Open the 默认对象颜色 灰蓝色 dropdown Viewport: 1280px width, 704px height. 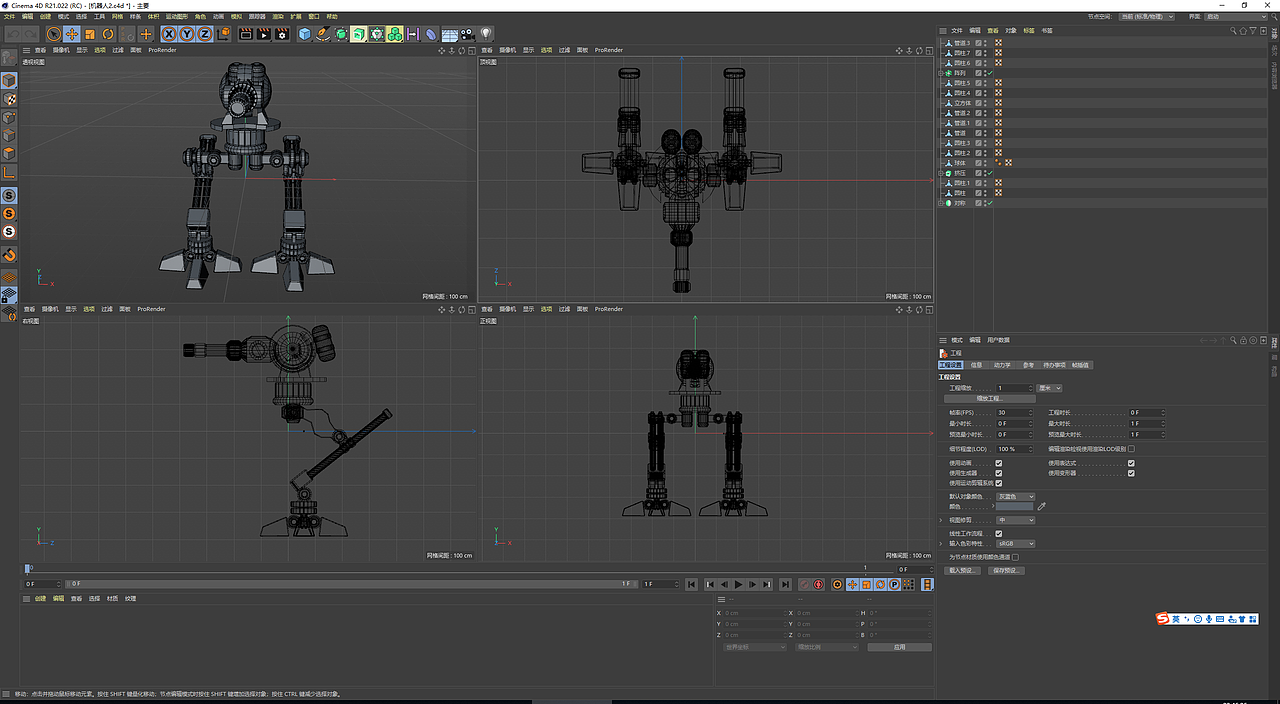click(1015, 496)
